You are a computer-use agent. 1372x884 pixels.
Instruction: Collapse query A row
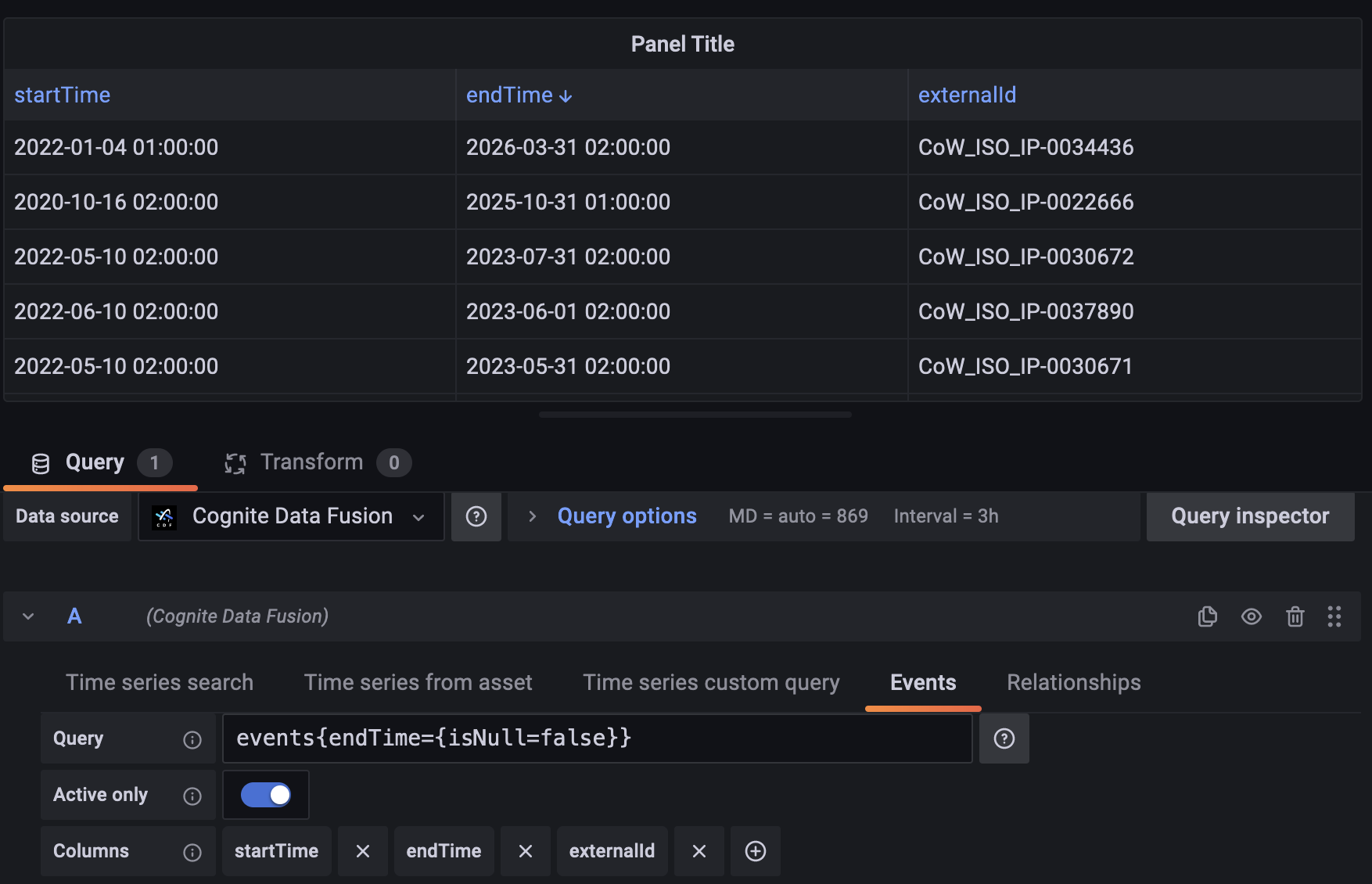[28, 616]
